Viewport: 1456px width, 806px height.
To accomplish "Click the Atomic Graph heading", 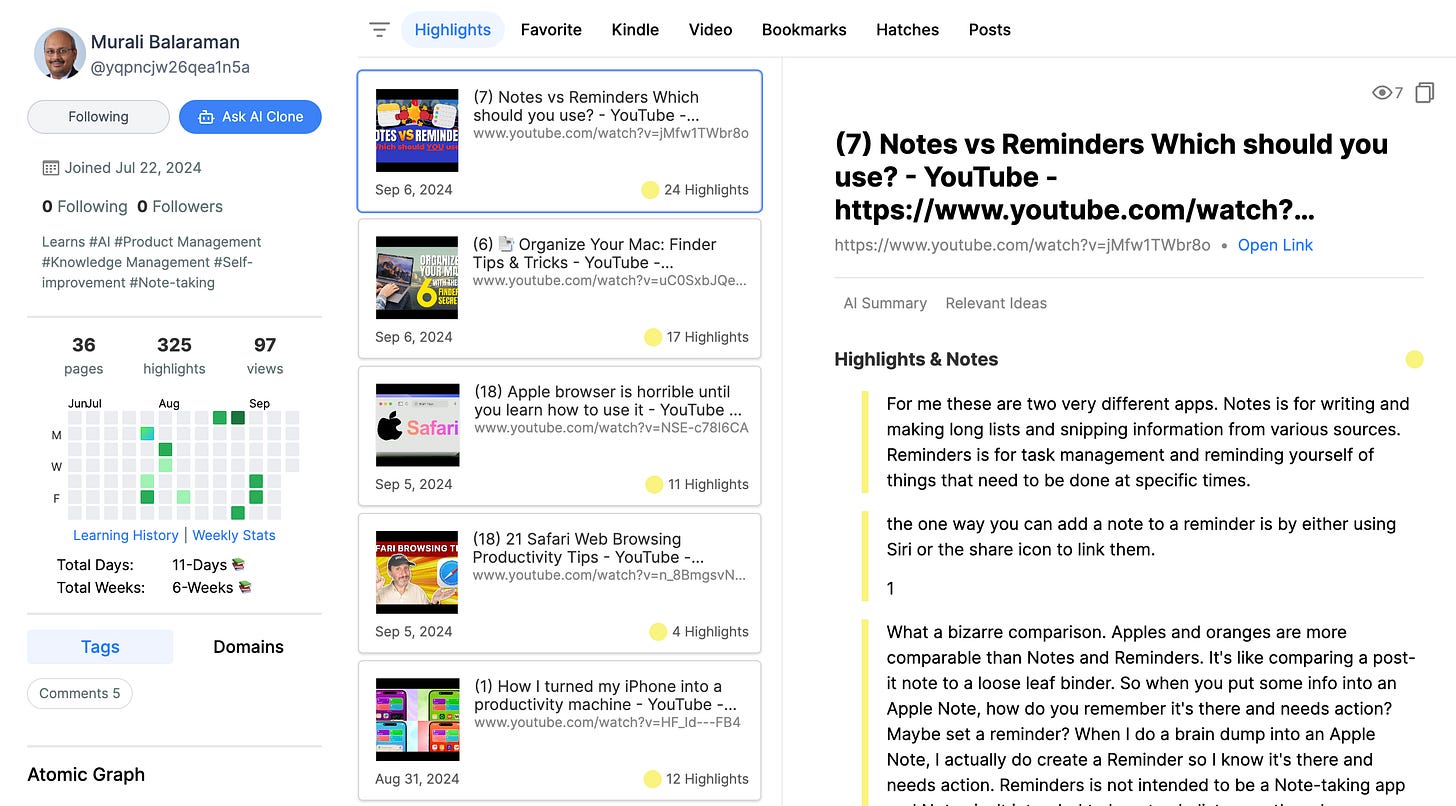I will coord(86,775).
